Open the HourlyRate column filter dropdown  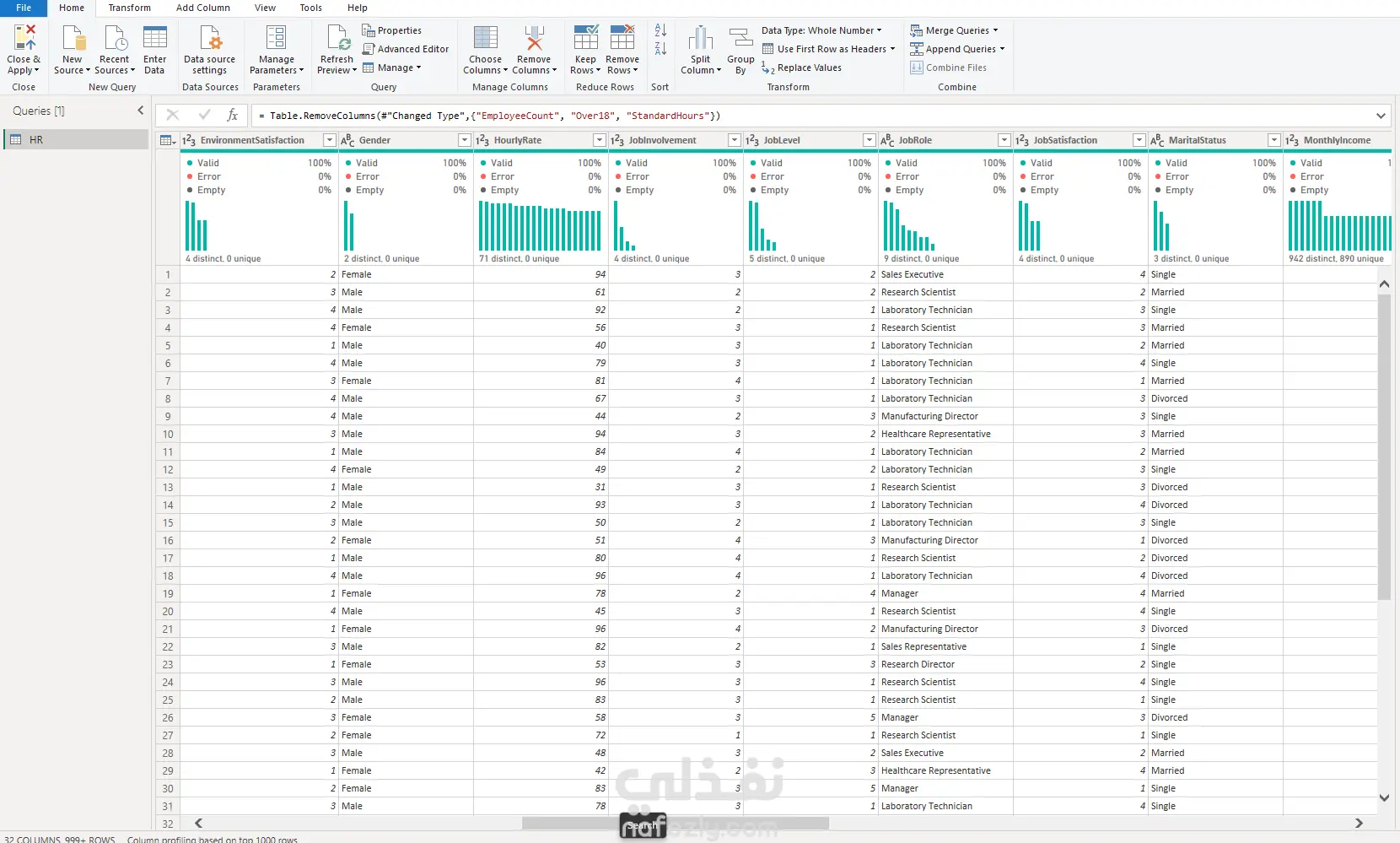pos(600,140)
